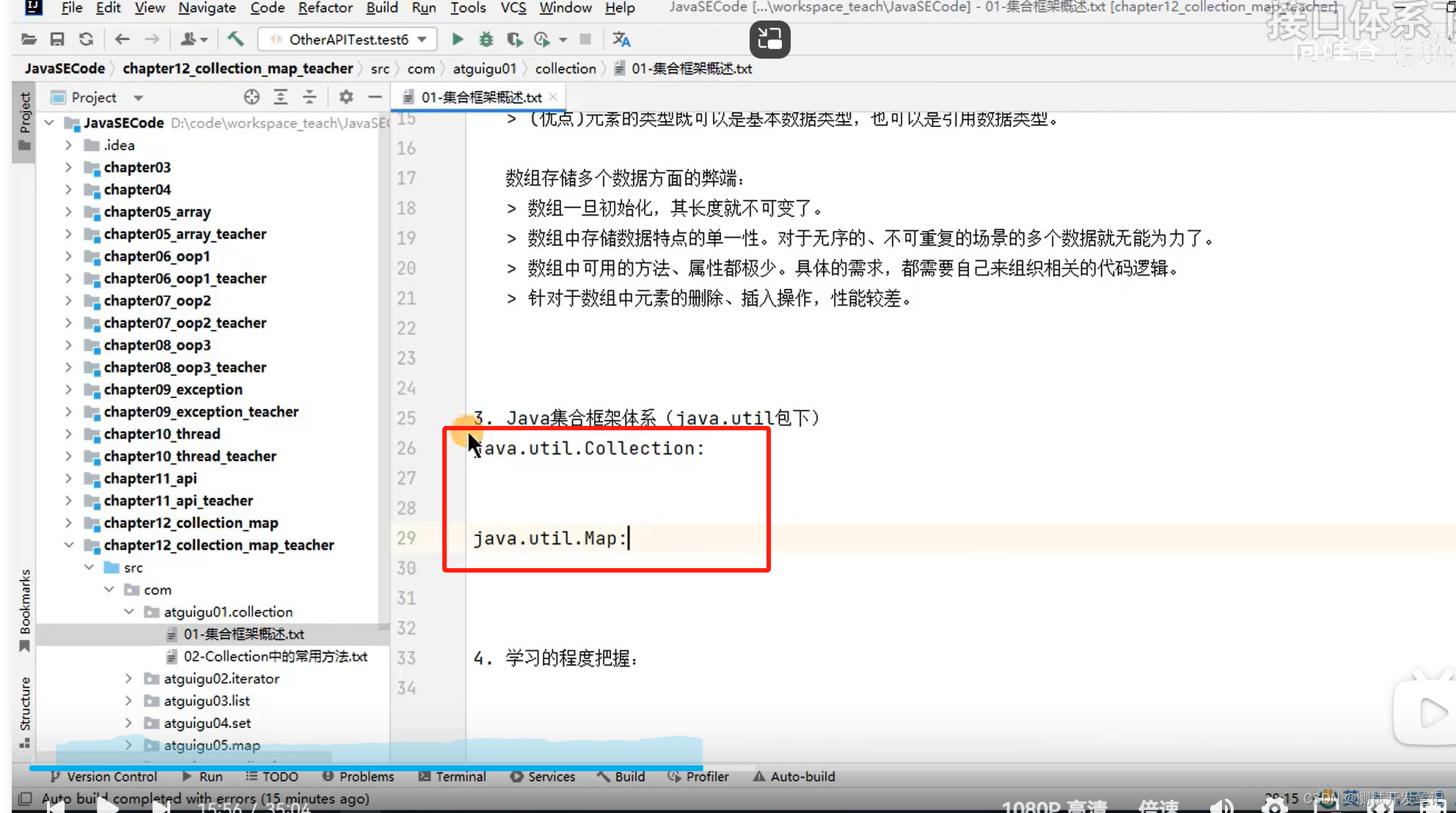The height and width of the screenshot is (813, 1456).
Task: Click the atguigu01 breadcrumb segment
Action: 484,68
